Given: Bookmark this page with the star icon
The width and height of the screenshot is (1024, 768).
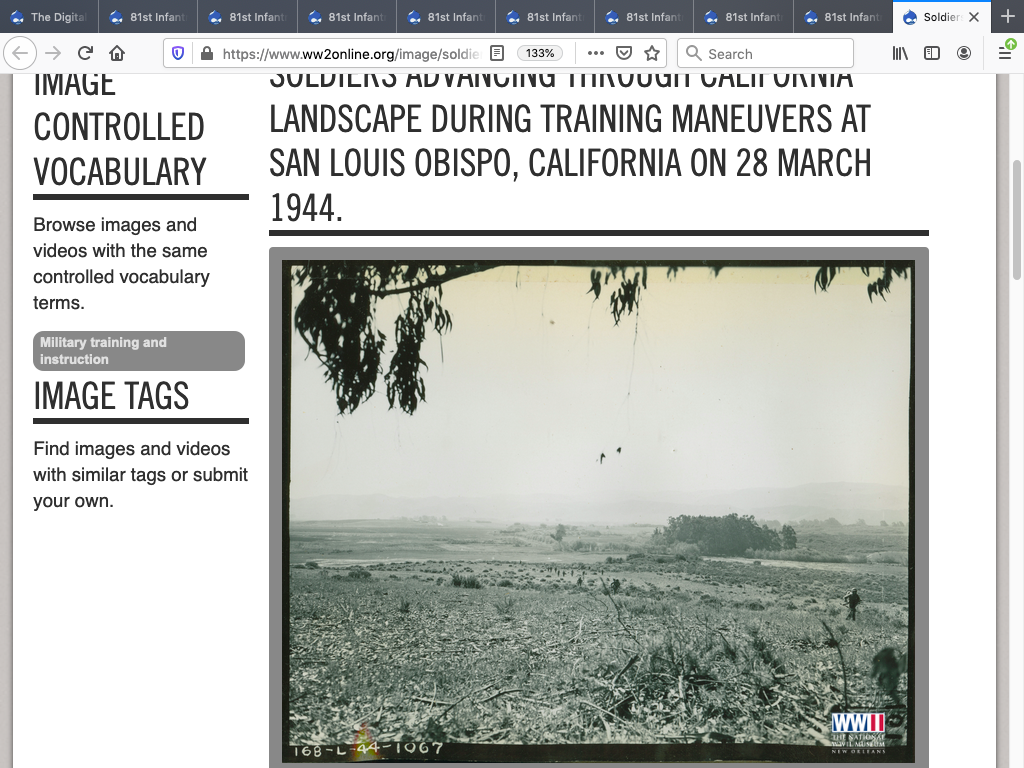Looking at the screenshot, I should click(x=652, y=53).
